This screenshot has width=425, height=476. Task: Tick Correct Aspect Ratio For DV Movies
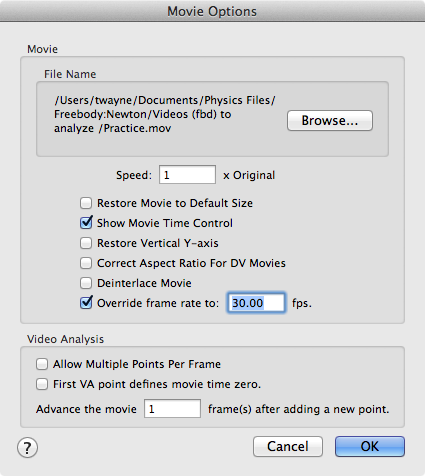(86, 263)
